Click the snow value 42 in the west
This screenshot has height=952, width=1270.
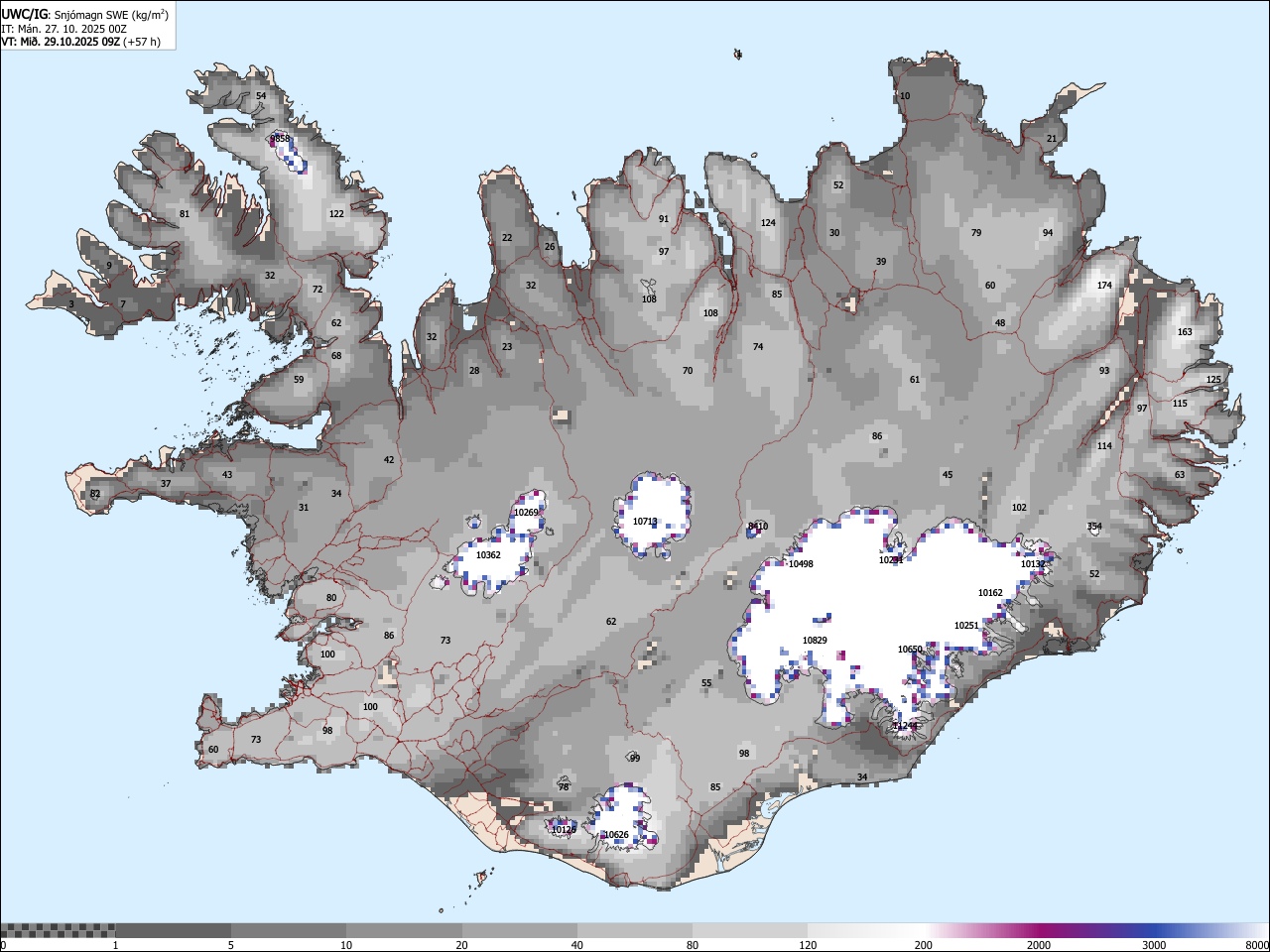389,460
